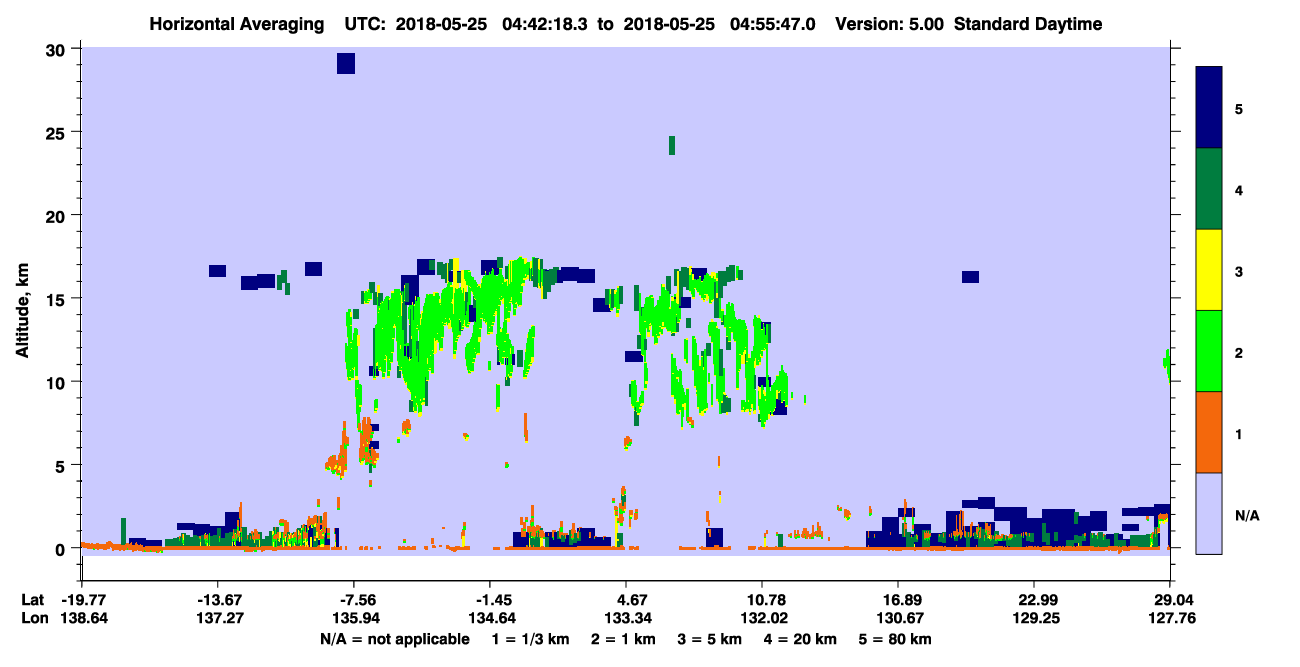Screen dimensions: 1300x667
Task: Click the legend text '1 = 1/3 km'
Action: tap(531, 639)
